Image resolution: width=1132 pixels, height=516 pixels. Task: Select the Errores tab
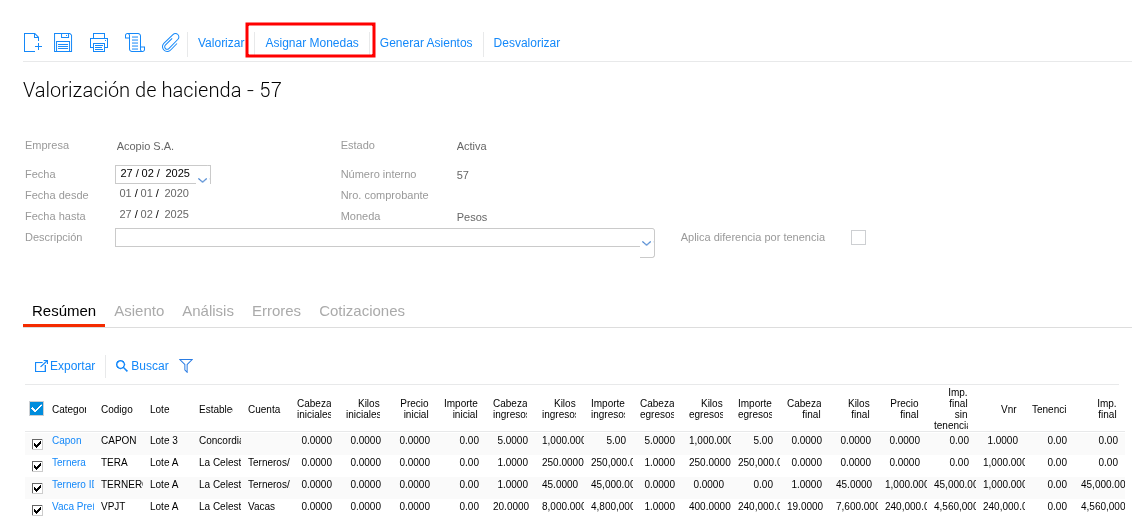[x=276, y=311]
